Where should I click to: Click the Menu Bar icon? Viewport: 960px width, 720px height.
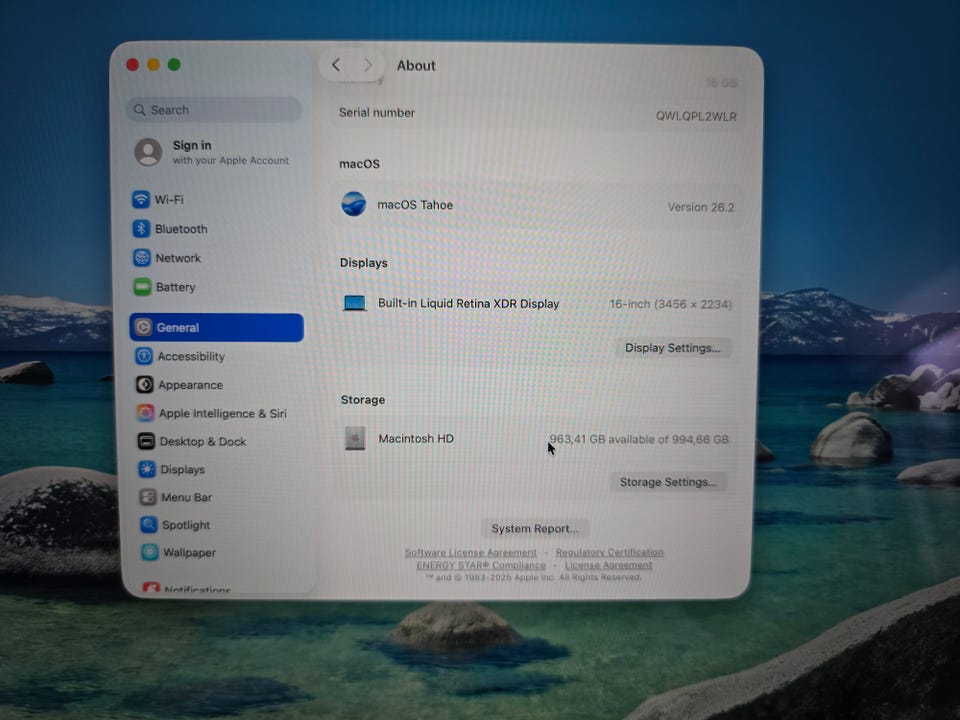pos(148,497)
